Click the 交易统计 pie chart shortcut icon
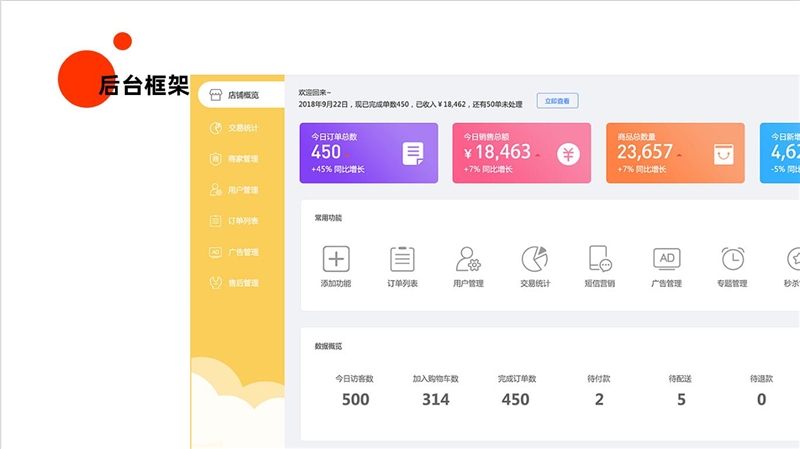 (534, 259)
